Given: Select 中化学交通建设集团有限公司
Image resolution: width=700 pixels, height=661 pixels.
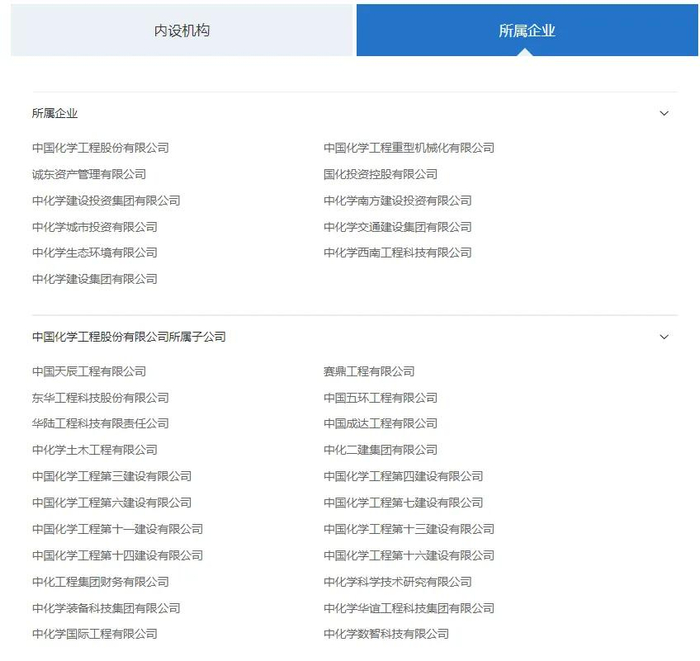Looking at the screenshot, I should click(x=398, y=227).
